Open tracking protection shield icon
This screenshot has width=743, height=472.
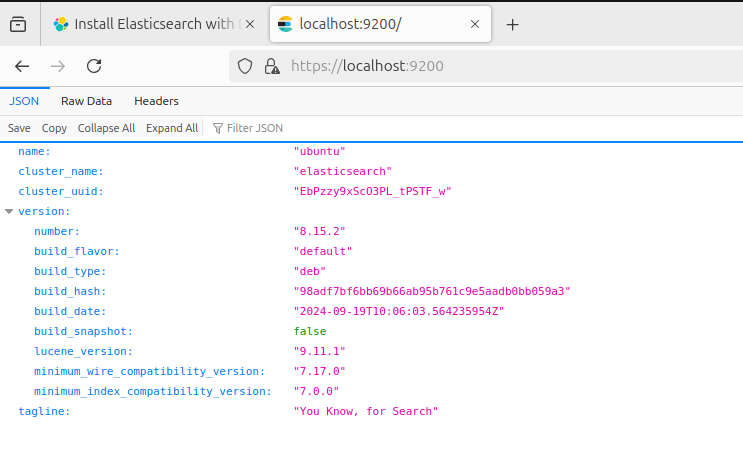point(245,66)
